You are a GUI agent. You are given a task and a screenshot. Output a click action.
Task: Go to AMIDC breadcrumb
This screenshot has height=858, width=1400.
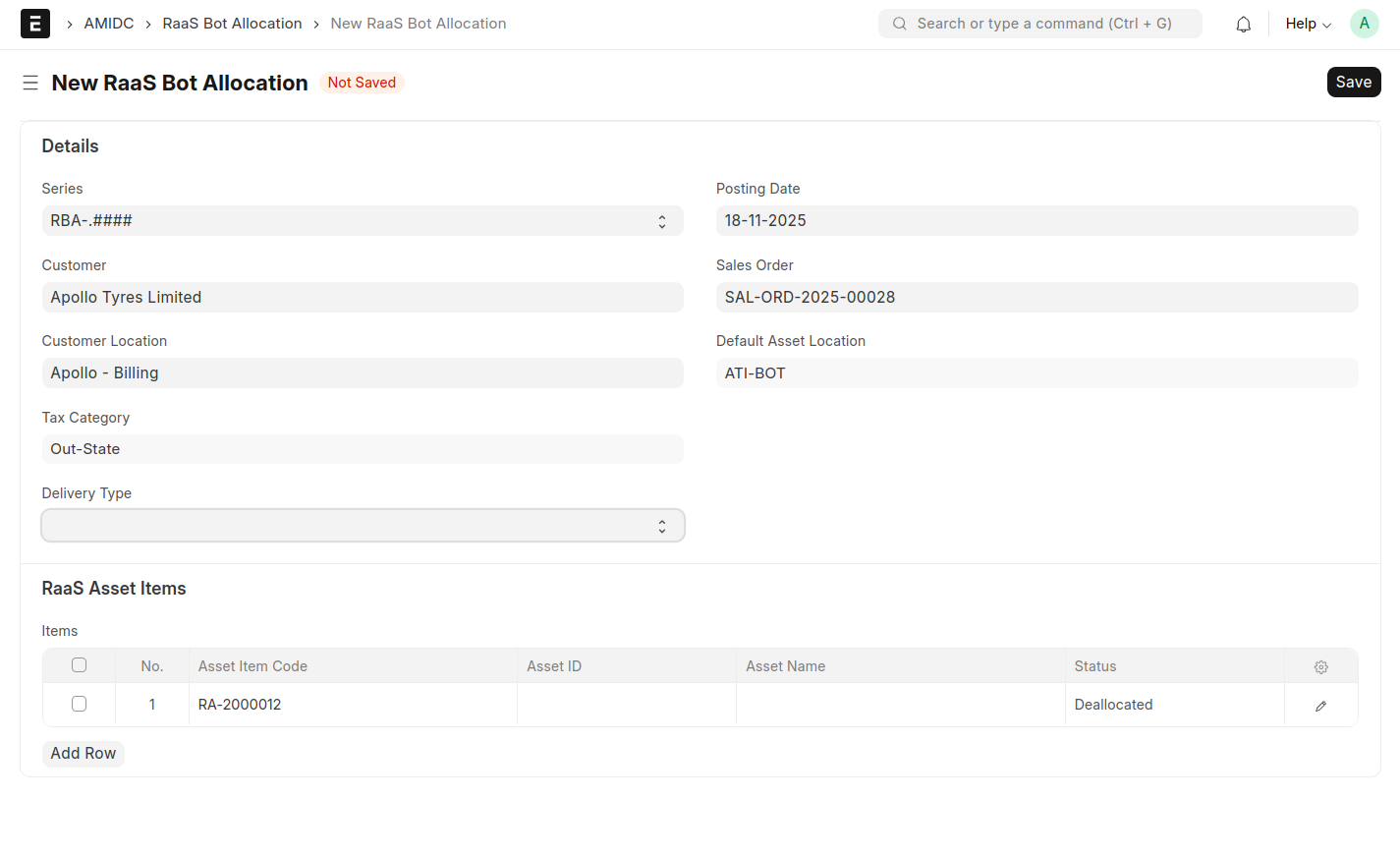(x=109, y=24)
